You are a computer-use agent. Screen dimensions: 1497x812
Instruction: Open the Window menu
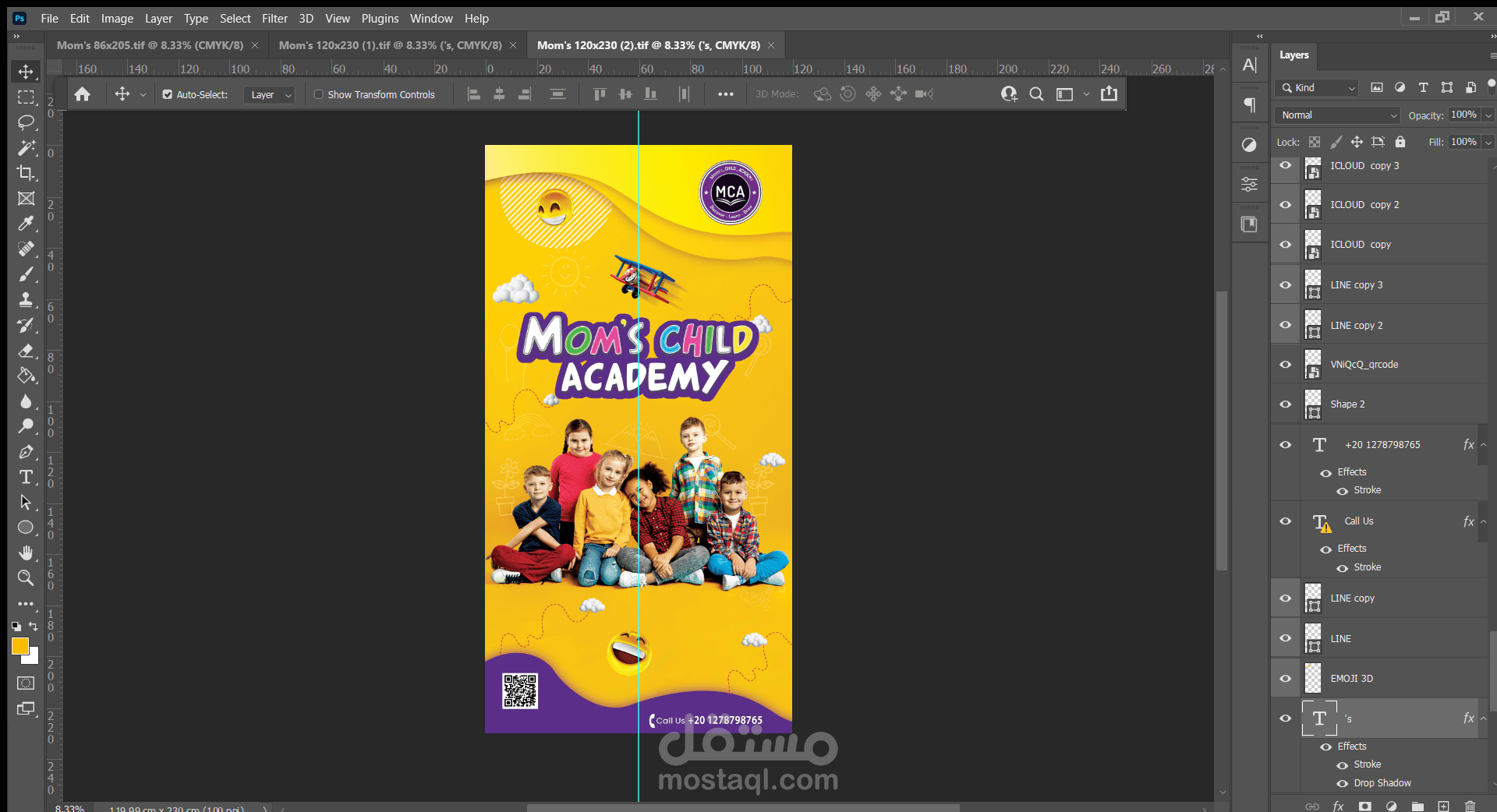tap(431, 19)
